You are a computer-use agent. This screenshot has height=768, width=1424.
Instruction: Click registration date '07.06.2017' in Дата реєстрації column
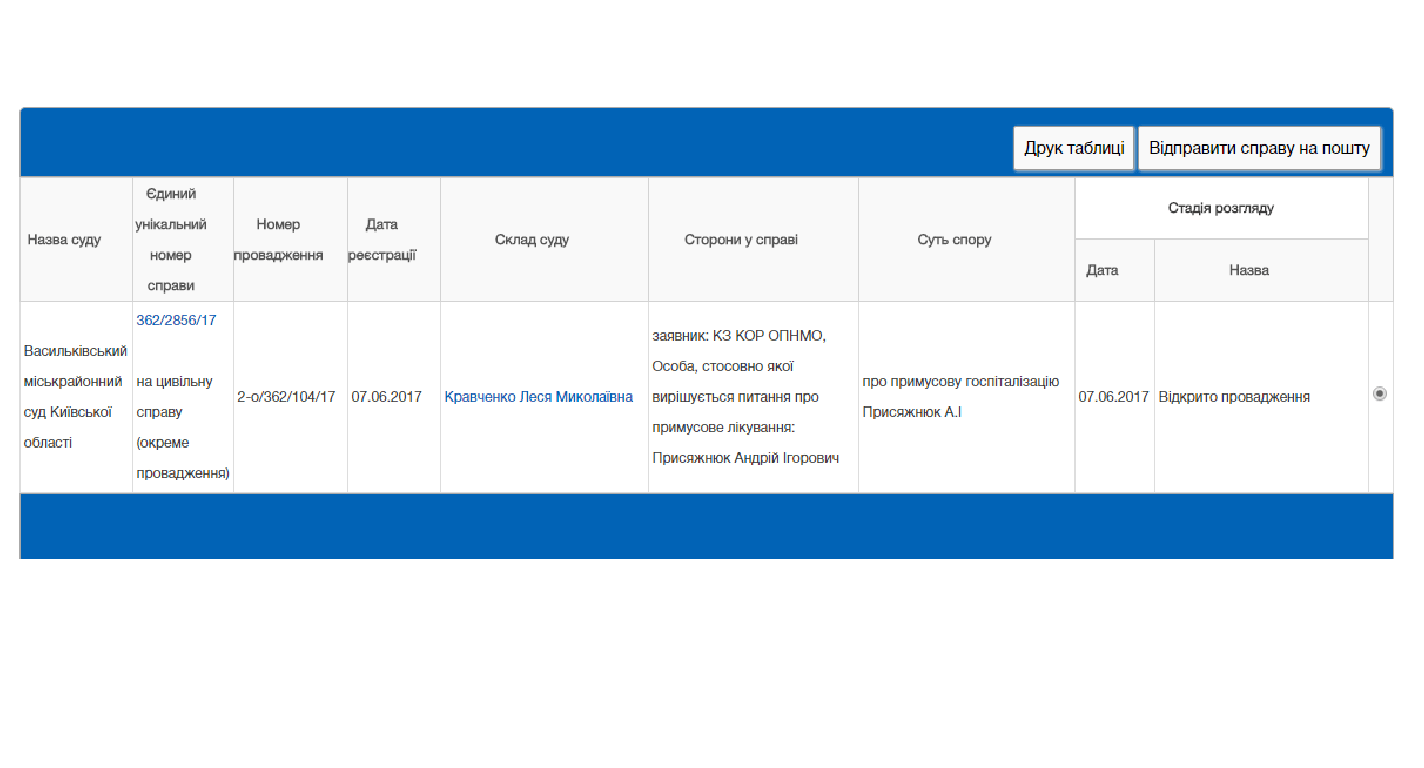click(386, 397)
